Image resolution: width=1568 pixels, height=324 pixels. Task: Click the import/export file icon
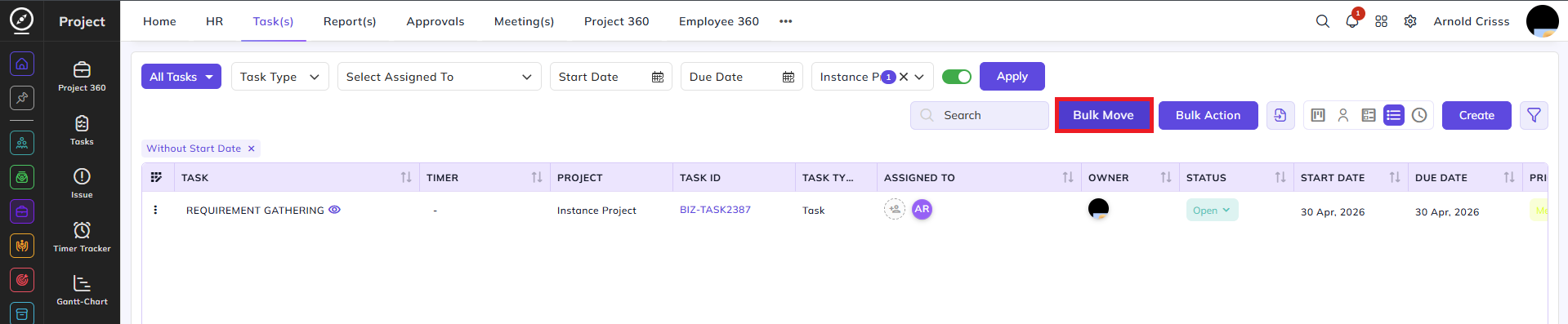[1280, 115]
